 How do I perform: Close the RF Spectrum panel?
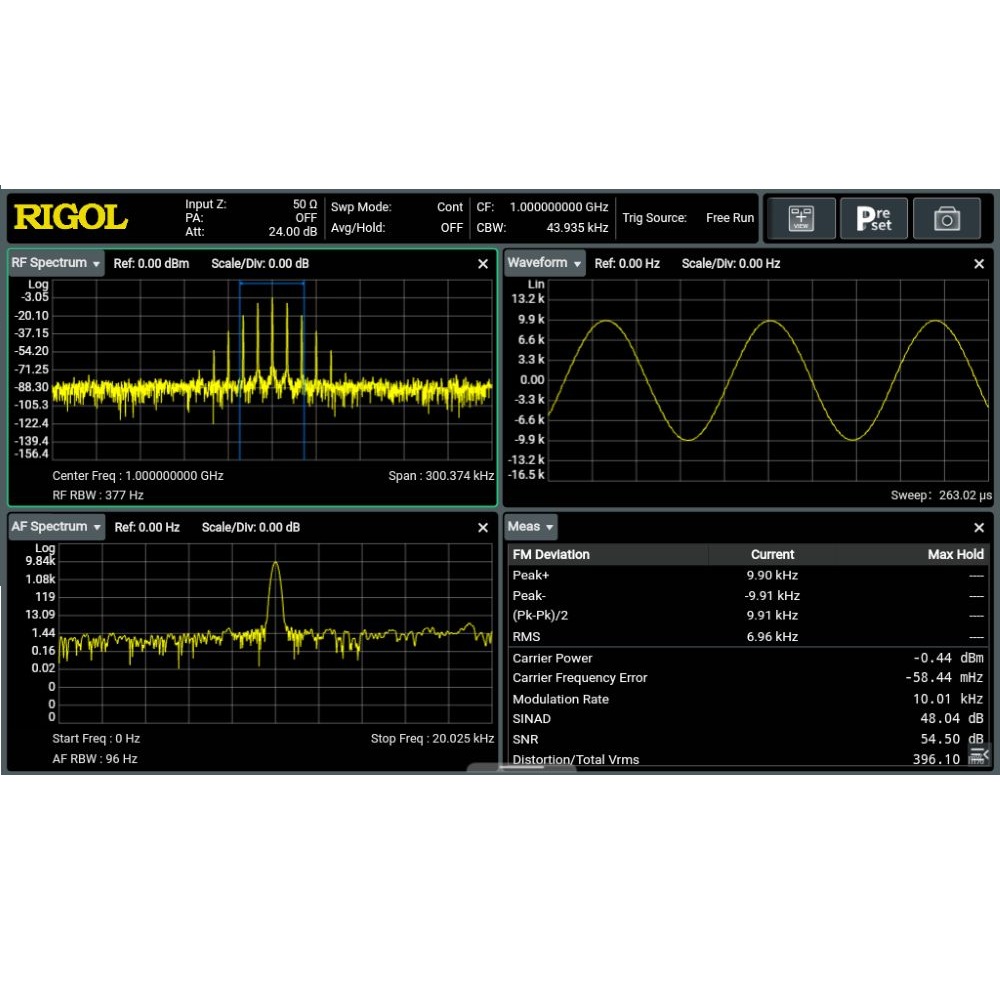pos(483,263)
